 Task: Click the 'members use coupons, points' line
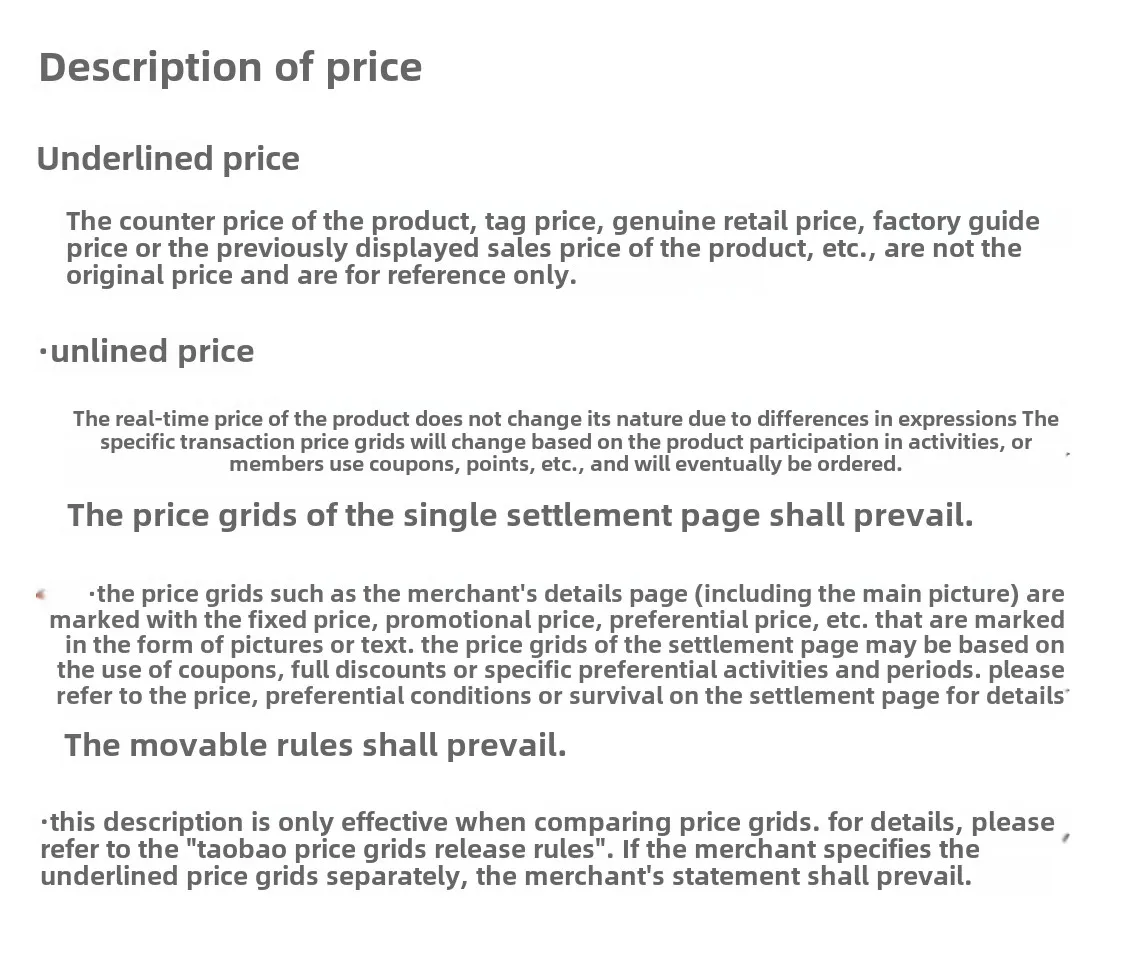565,464
